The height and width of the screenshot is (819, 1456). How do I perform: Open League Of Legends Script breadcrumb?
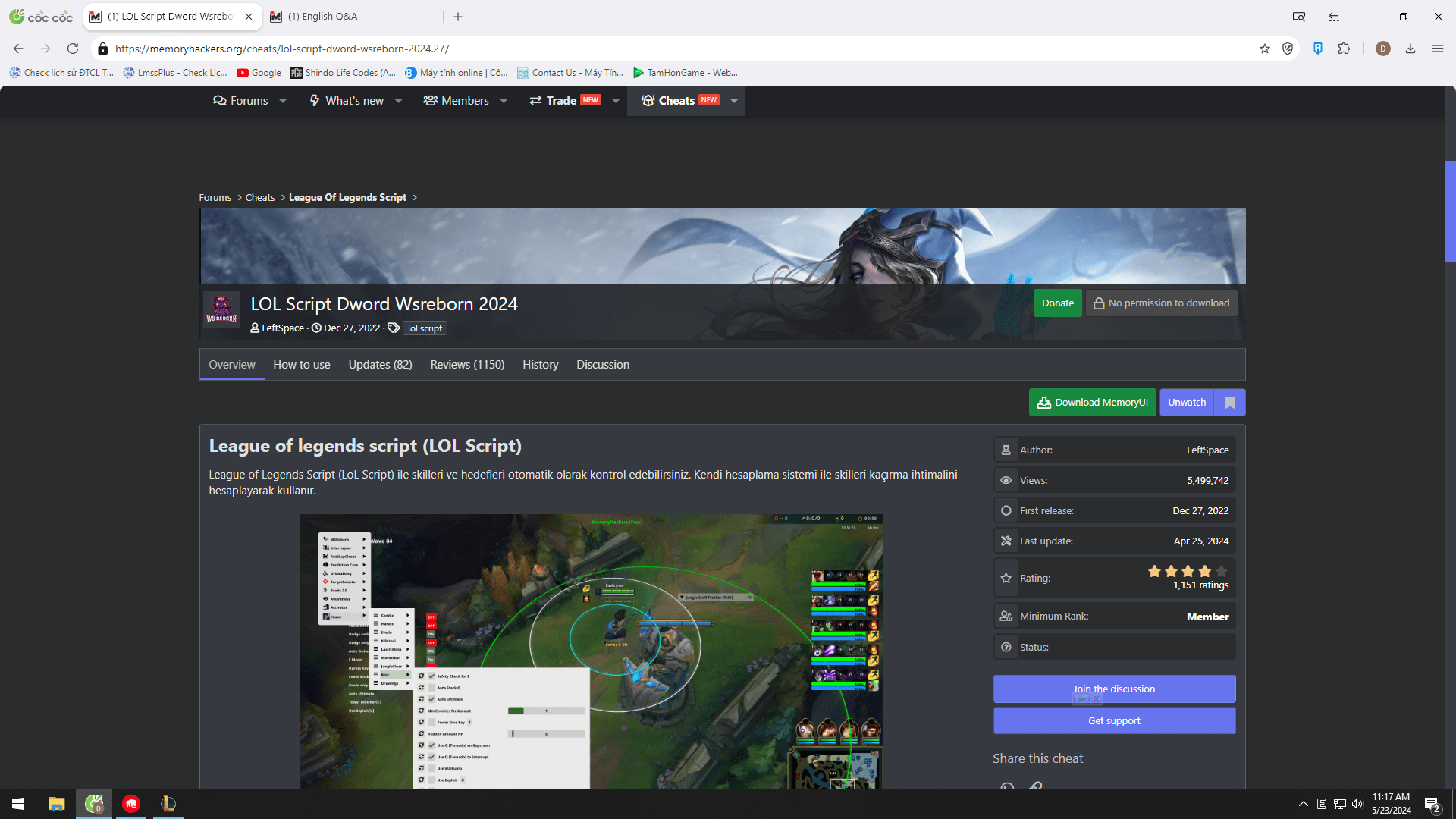pyautogui.click(x=347, y=198)
